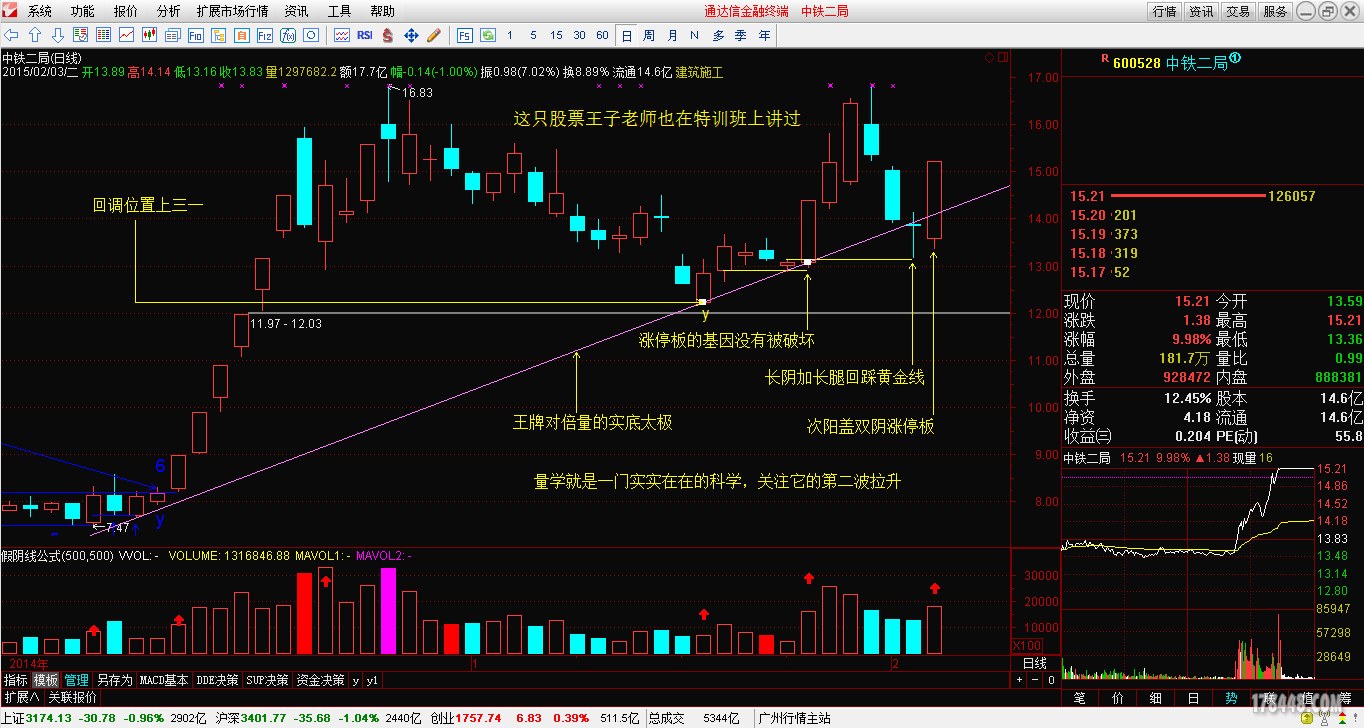Click the small red square above price axis
The height and width of the screenshot is (728, 1364).
coord(1001,56)
